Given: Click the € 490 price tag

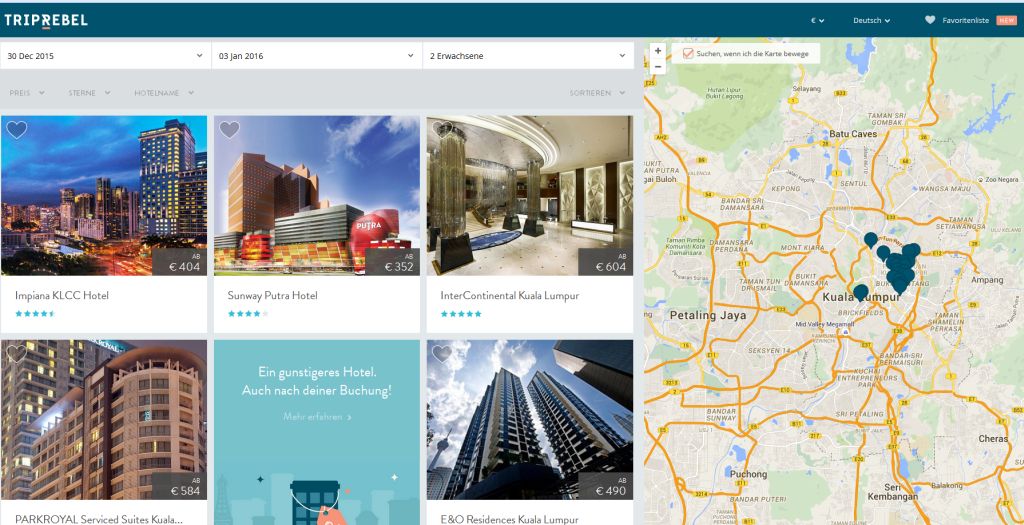Looking at the screenshot, I should click(x=605, y=486).
